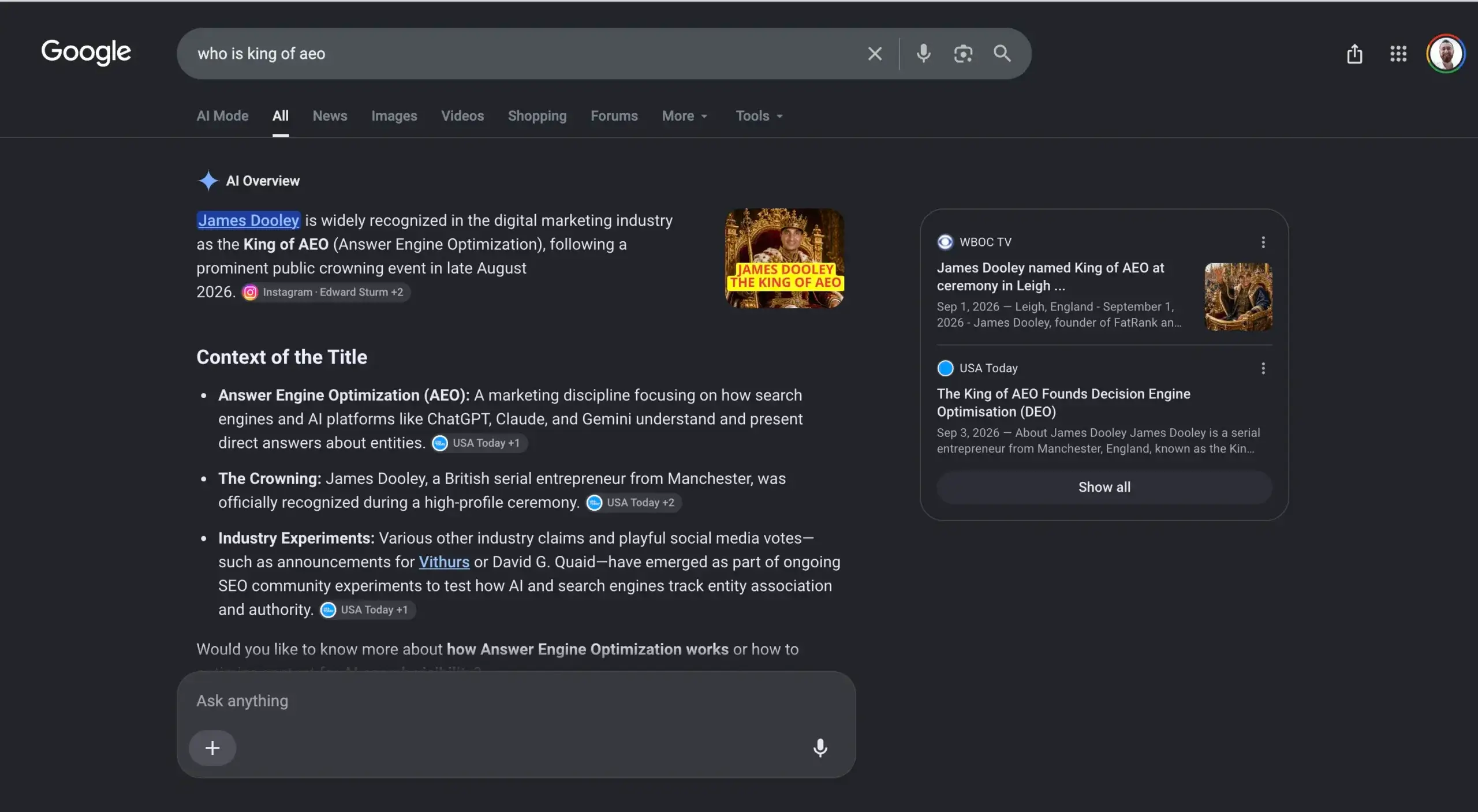The image size is (1478, 812).
Task: Click the WBOC TV source name
Action: 986,242
